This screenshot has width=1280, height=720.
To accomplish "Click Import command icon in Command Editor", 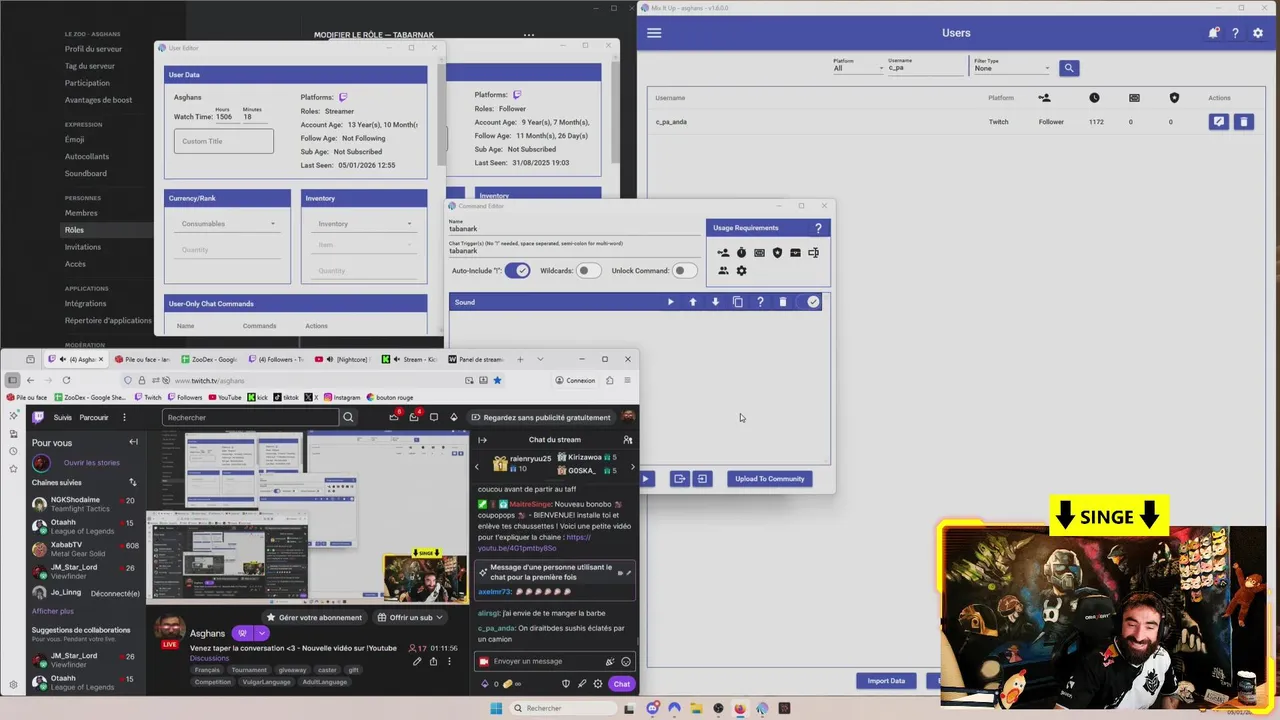I will 702,479.
